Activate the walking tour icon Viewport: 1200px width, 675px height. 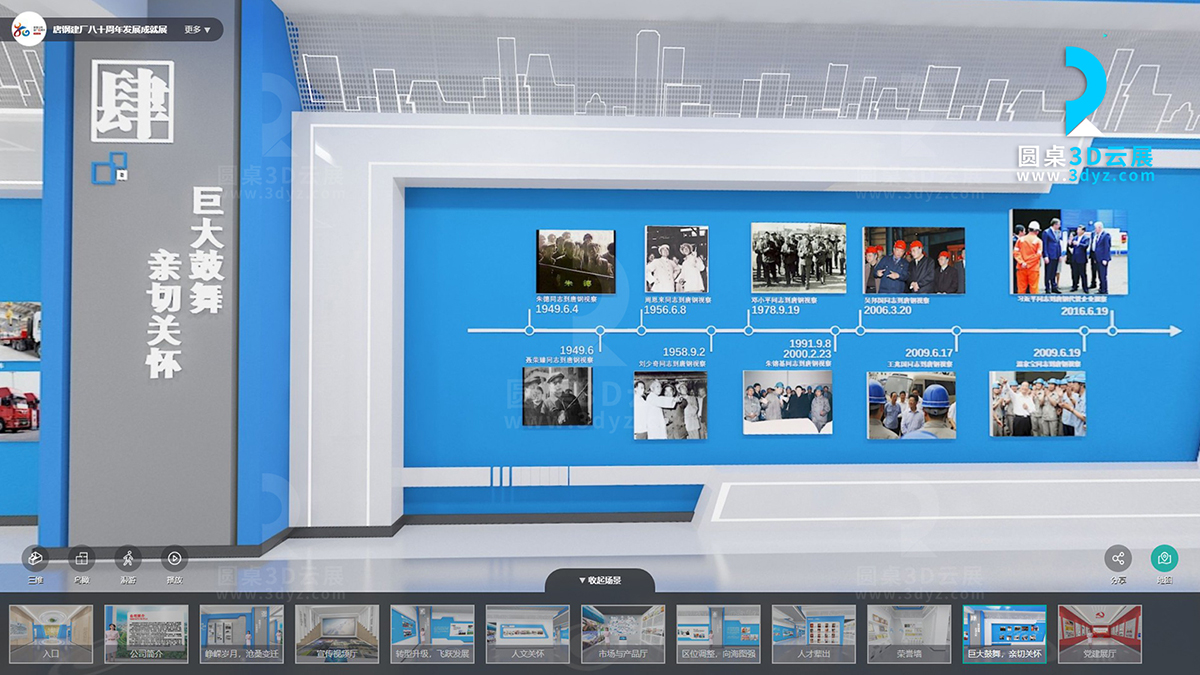point(128,558)
